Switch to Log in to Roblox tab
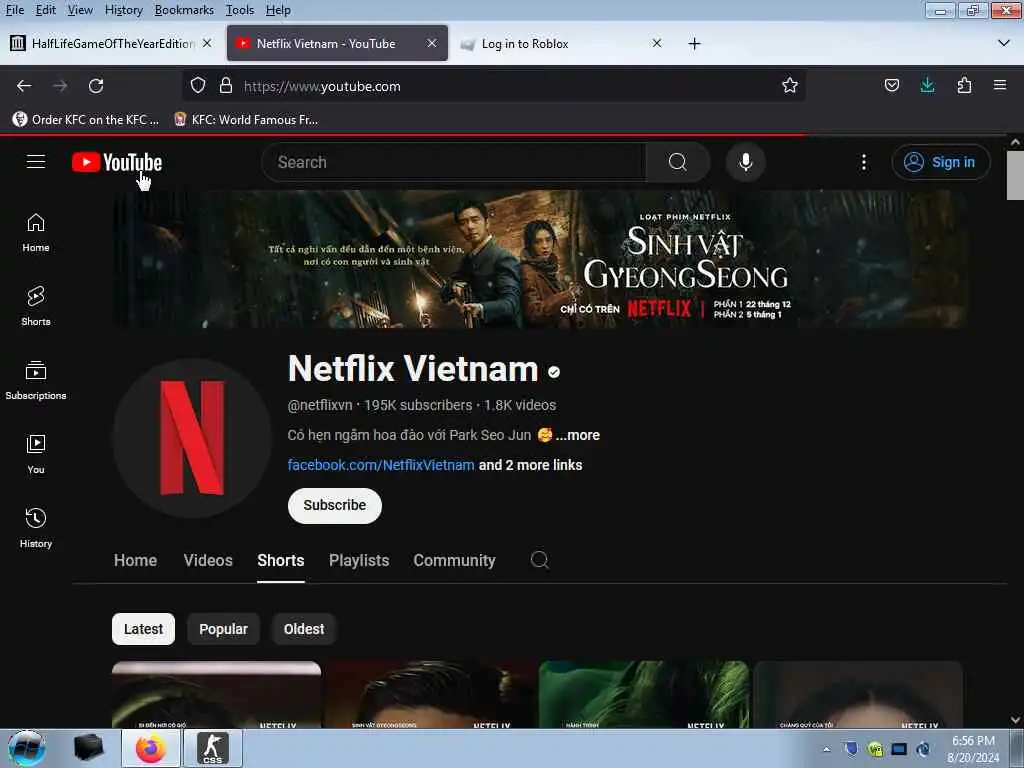 coord(562,43)
